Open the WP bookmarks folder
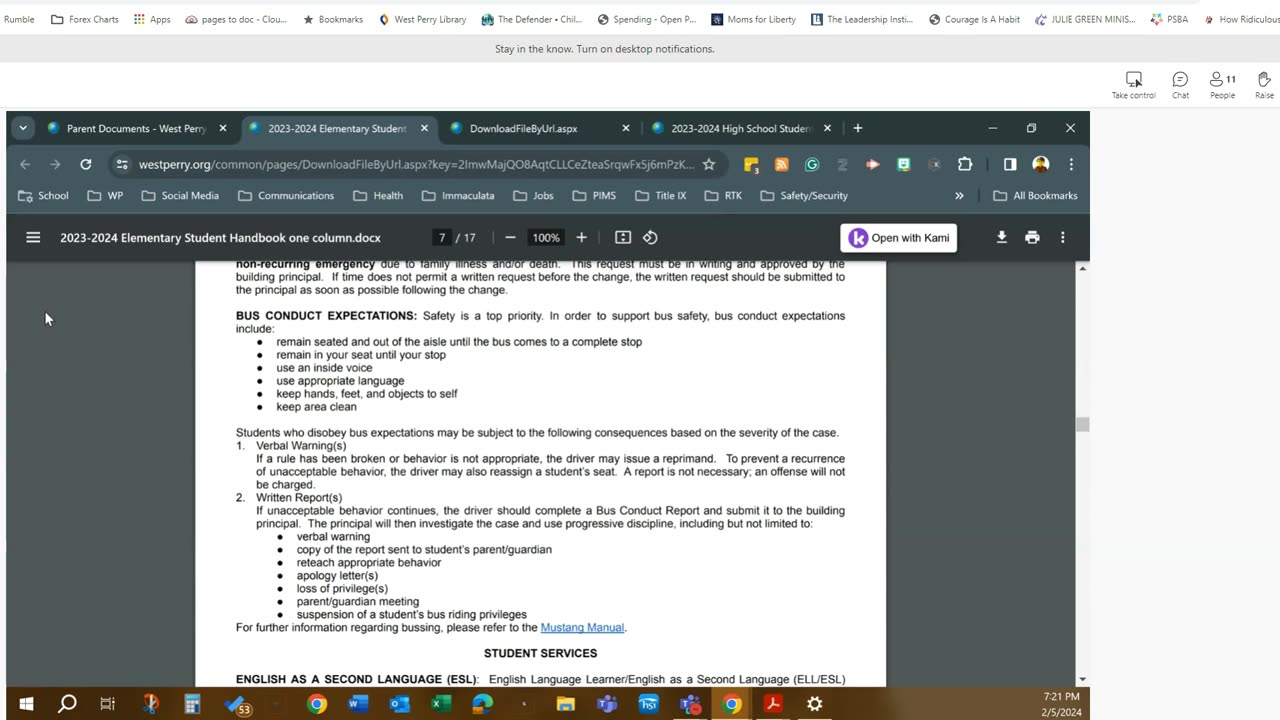 pyautogui.click(x=105, y=196)
